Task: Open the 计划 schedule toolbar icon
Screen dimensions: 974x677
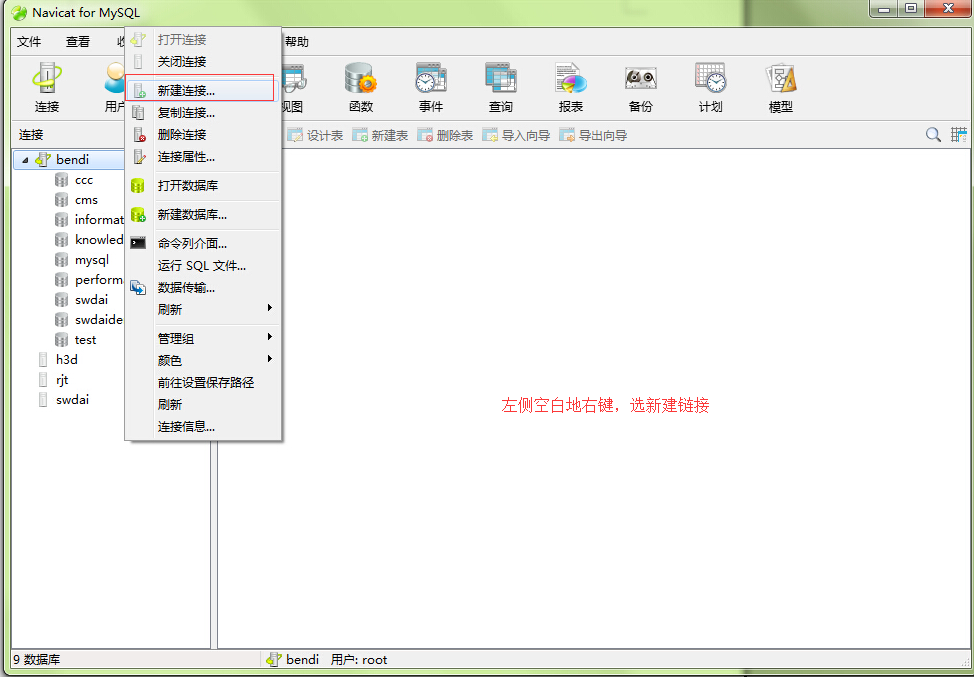Action: point(711,88)
